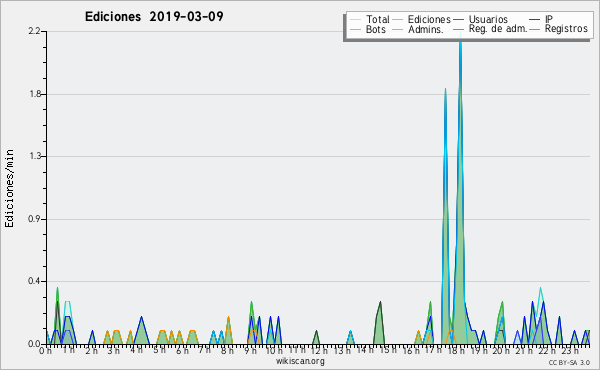Screen dimensions: 600x370
Task: Click the y-axis value 0.9
Action: 34,219
